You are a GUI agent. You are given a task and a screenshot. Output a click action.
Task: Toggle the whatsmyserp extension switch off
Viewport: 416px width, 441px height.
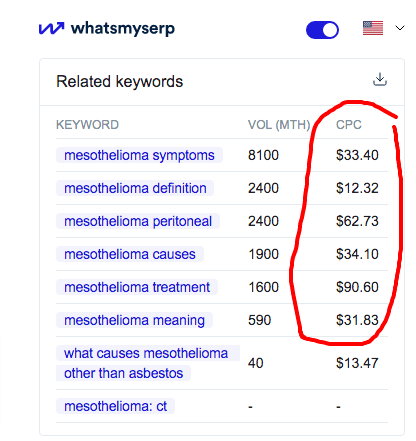click(x=322, y=30)
